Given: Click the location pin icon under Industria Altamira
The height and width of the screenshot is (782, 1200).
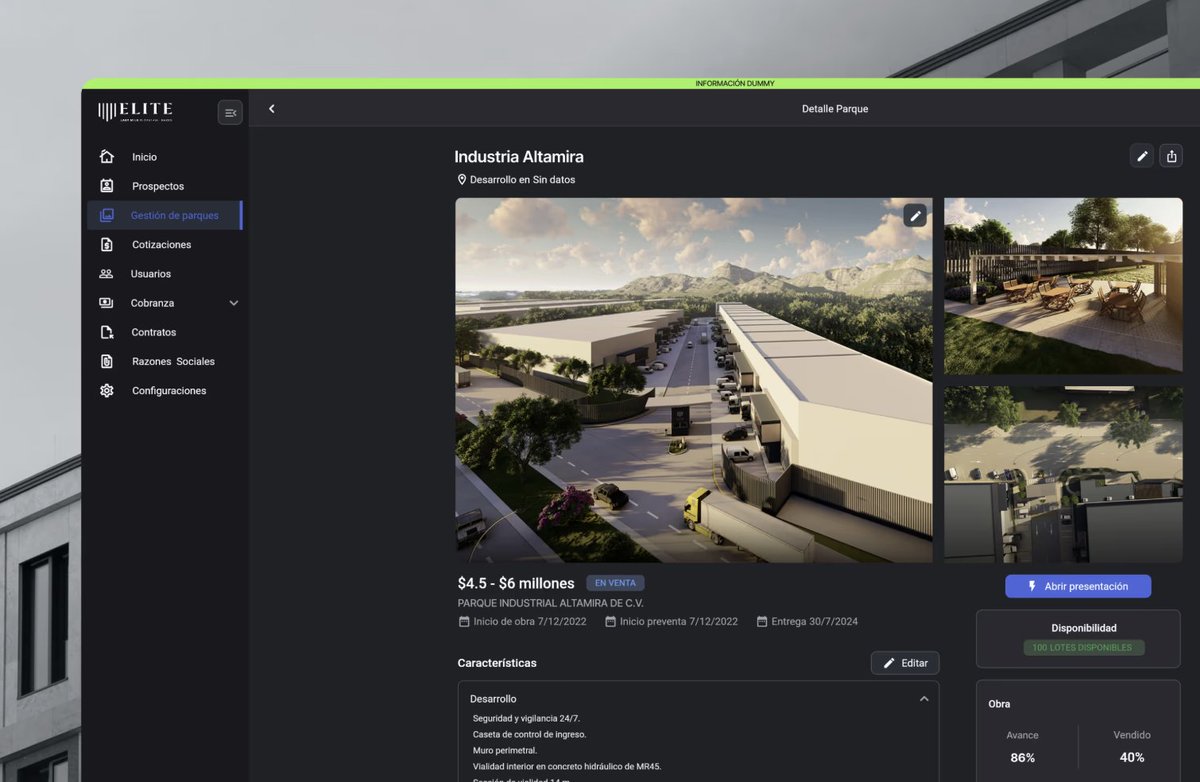Looking at the screenshot, I should (462, 180).
